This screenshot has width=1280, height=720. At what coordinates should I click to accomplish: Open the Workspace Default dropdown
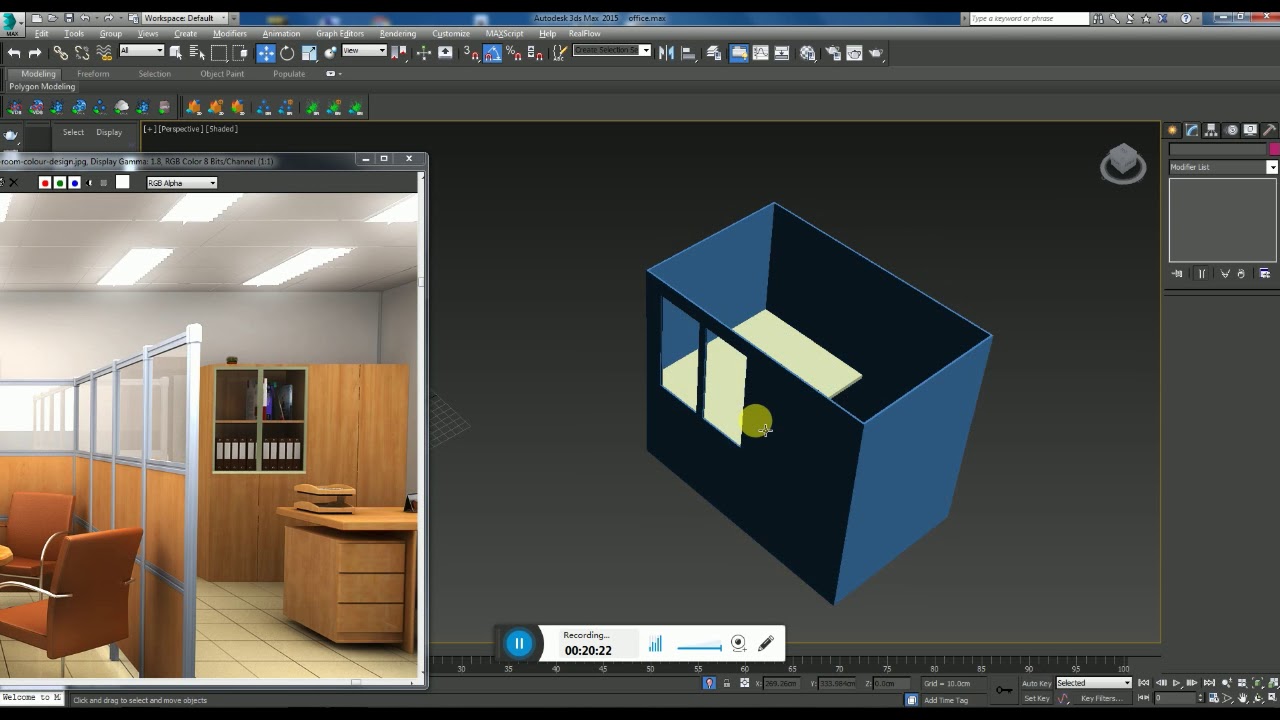(183, 18)
